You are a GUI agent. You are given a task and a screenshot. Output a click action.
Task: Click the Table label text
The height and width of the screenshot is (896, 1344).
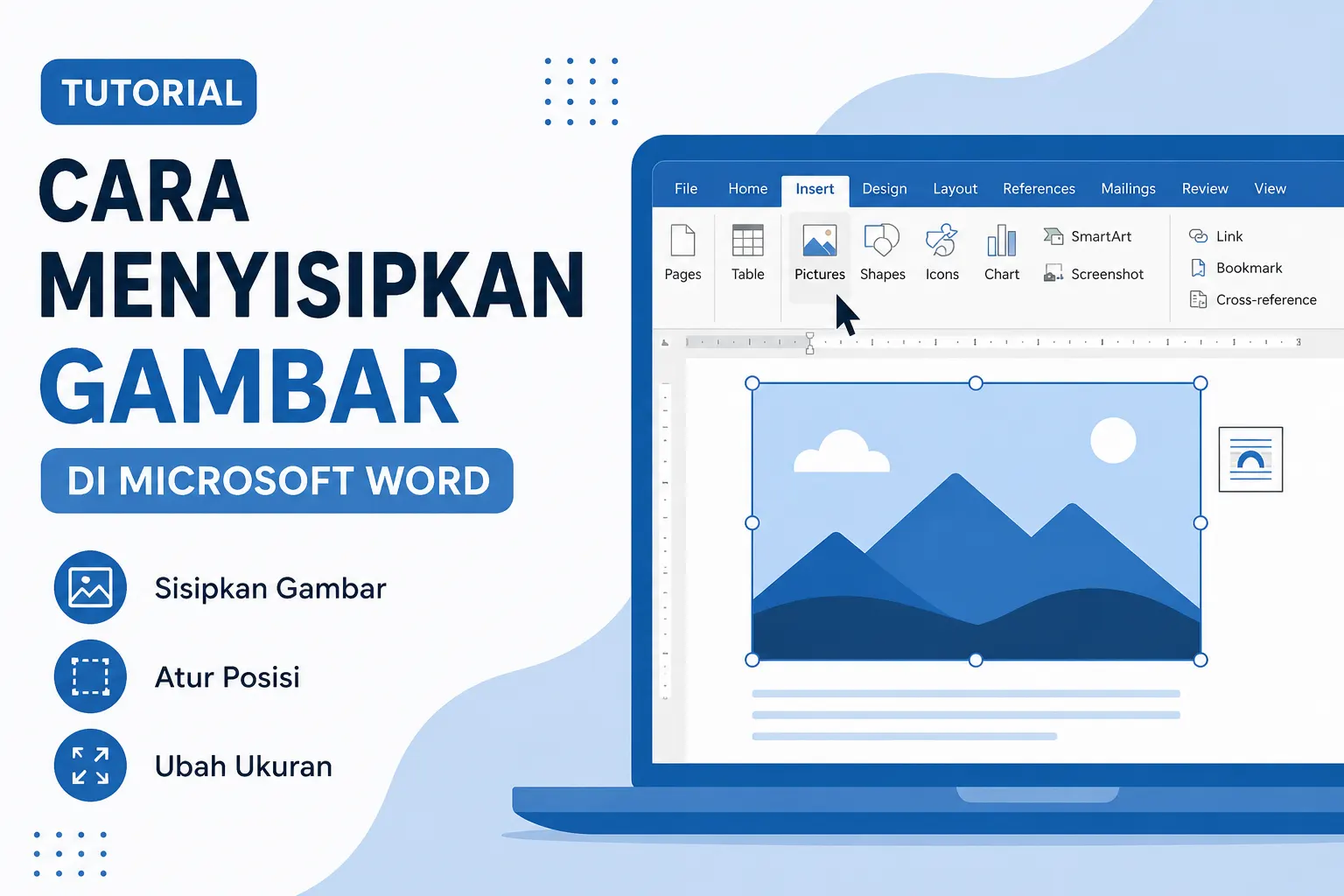748,274
